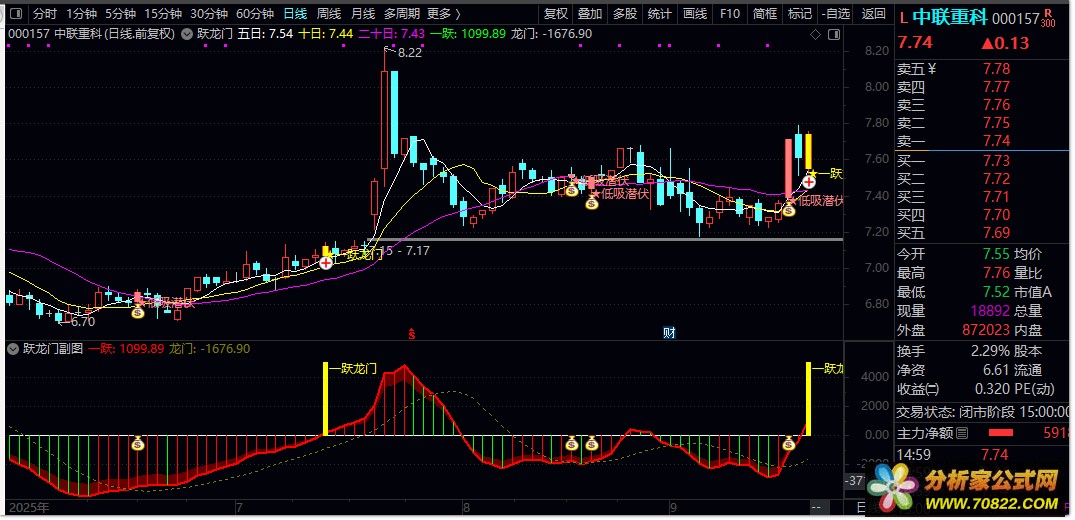The image size is (1075, 520).
Task: Click the red plus buy signal at latest candle
Action: [x=810, y=182]
